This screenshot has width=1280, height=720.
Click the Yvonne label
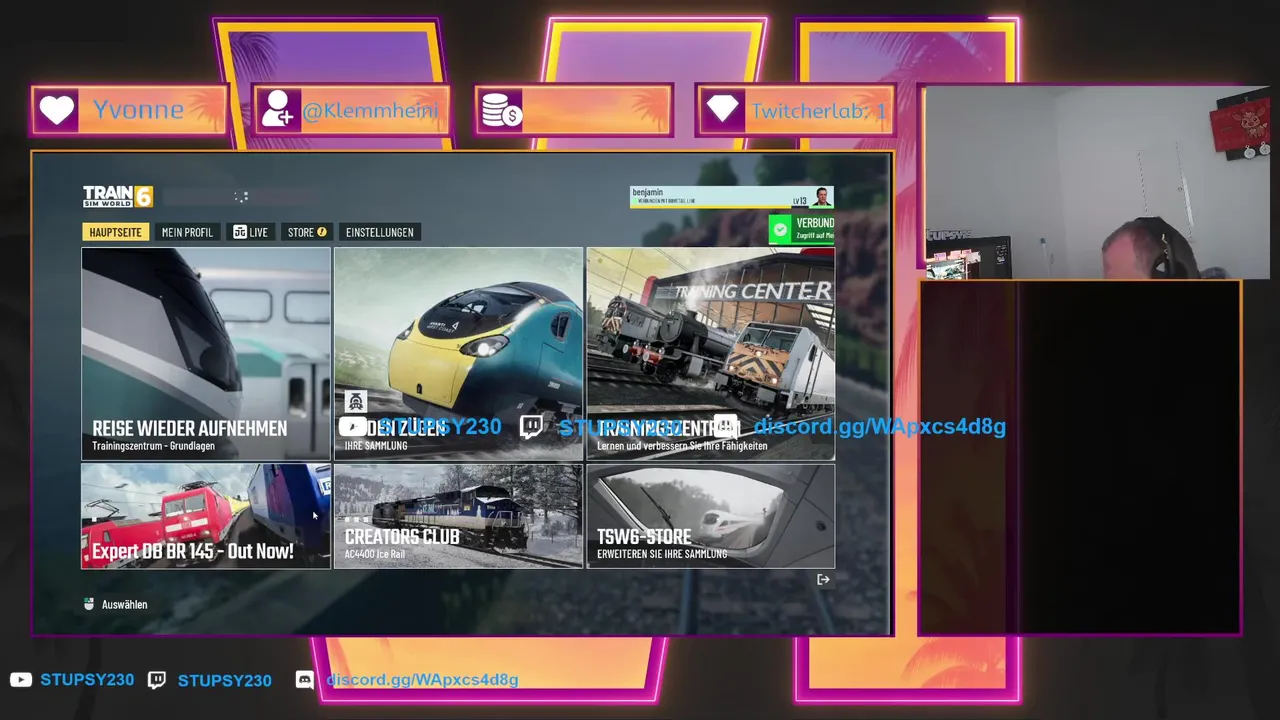(x=138, y=110)
